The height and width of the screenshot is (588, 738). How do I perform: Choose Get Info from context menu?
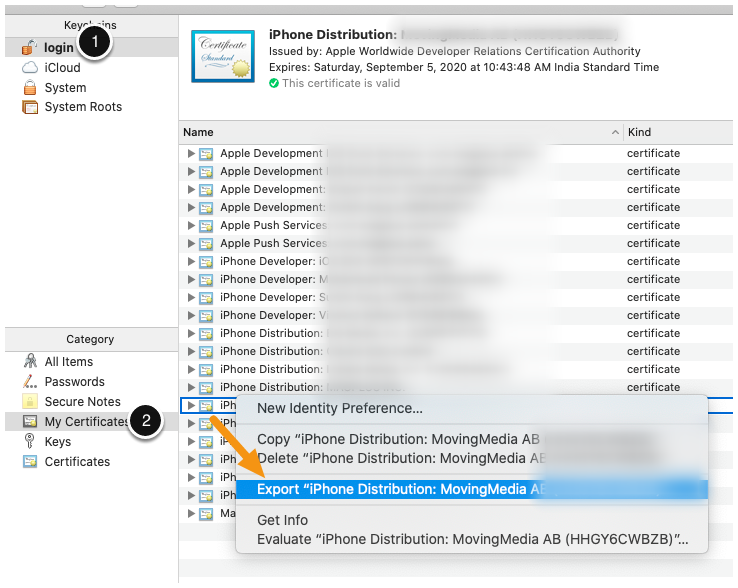click(472, 520)
